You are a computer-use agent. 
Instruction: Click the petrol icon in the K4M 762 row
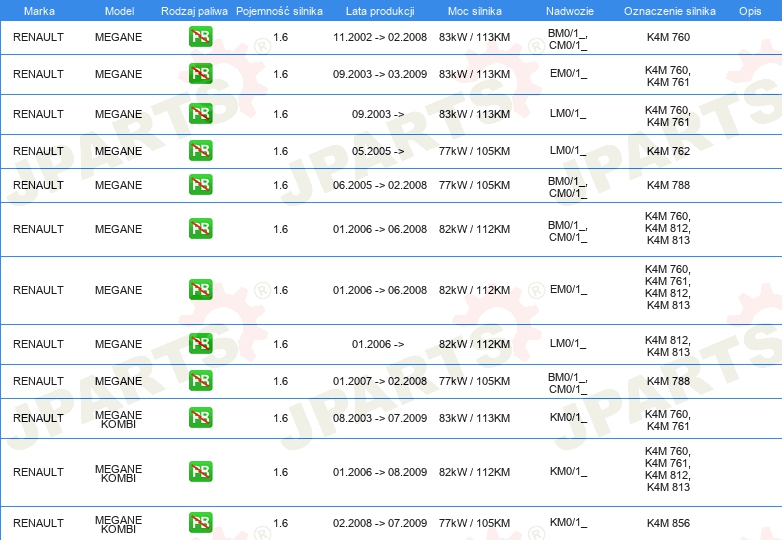(200, 151)
